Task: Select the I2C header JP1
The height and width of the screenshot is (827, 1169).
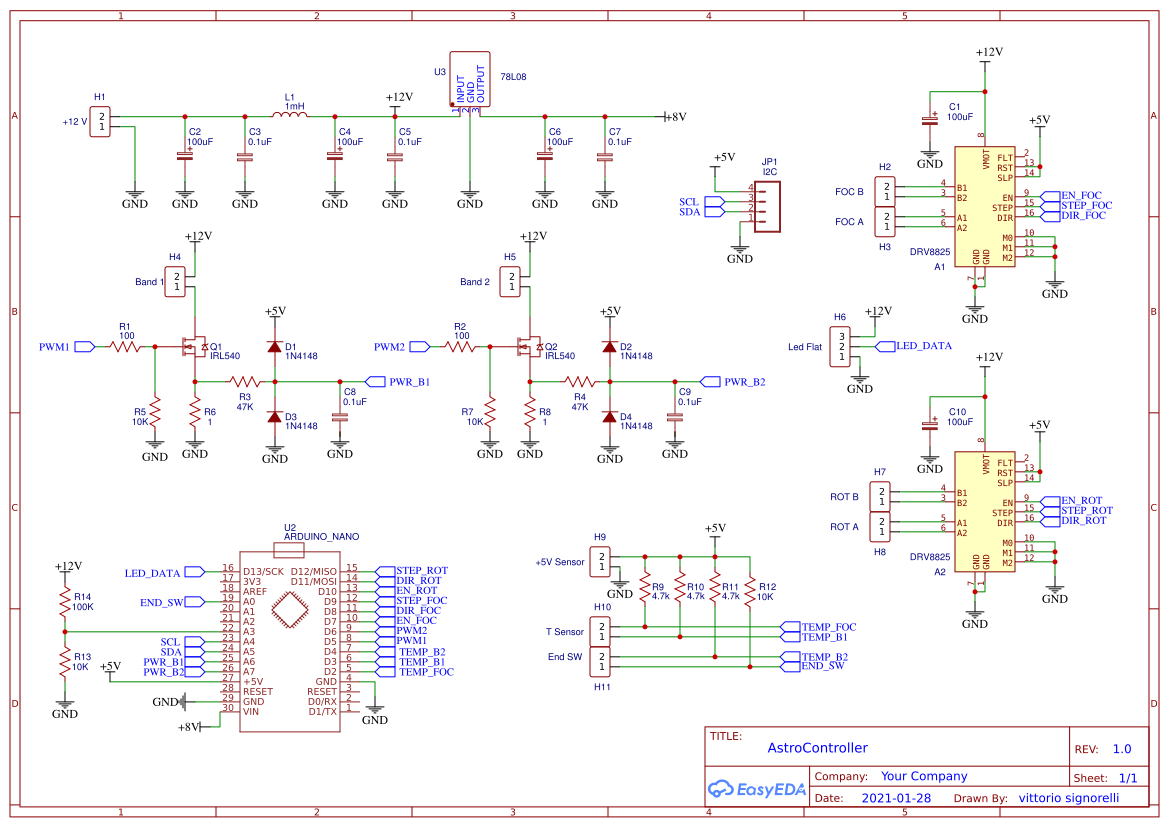Action: click(768, 205)
